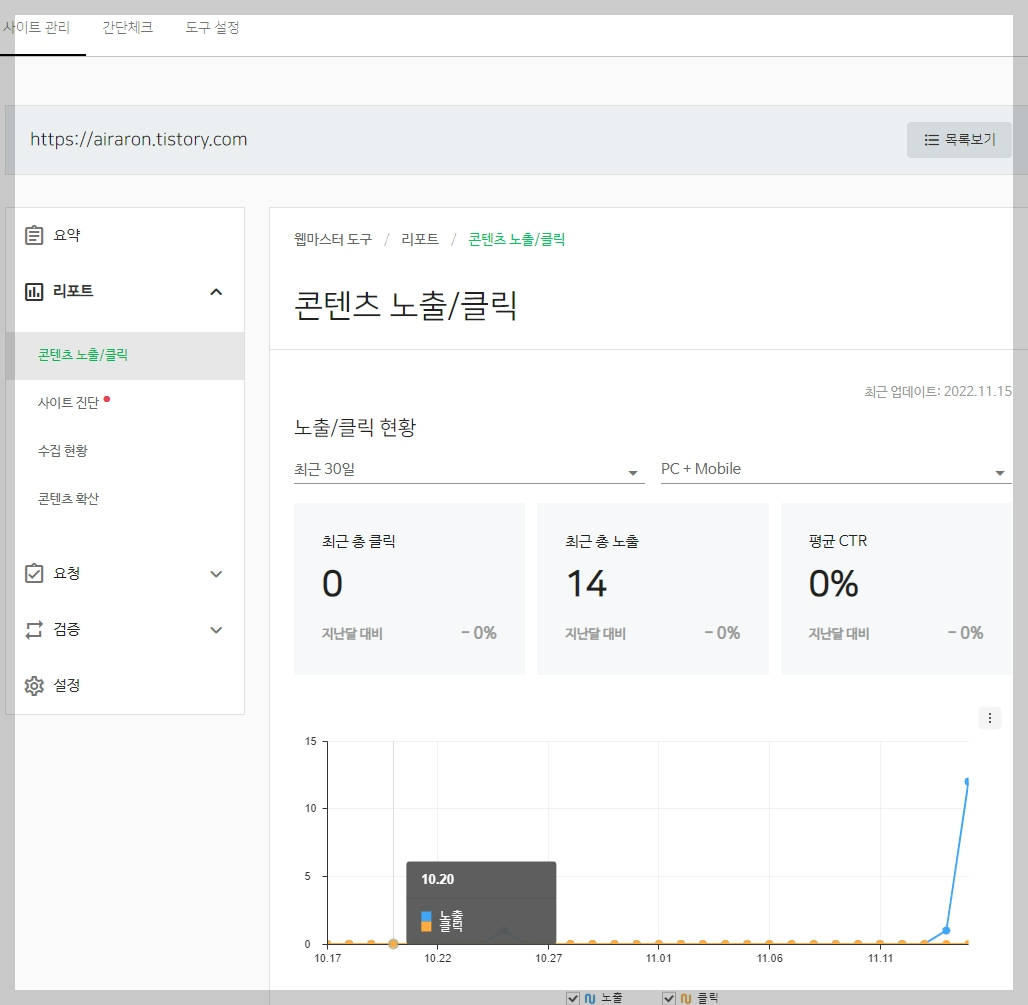The image size is (1028, 1005).
Task: Click 최근 업데이트: 2022.11.15 text
Action: [938, 391]
